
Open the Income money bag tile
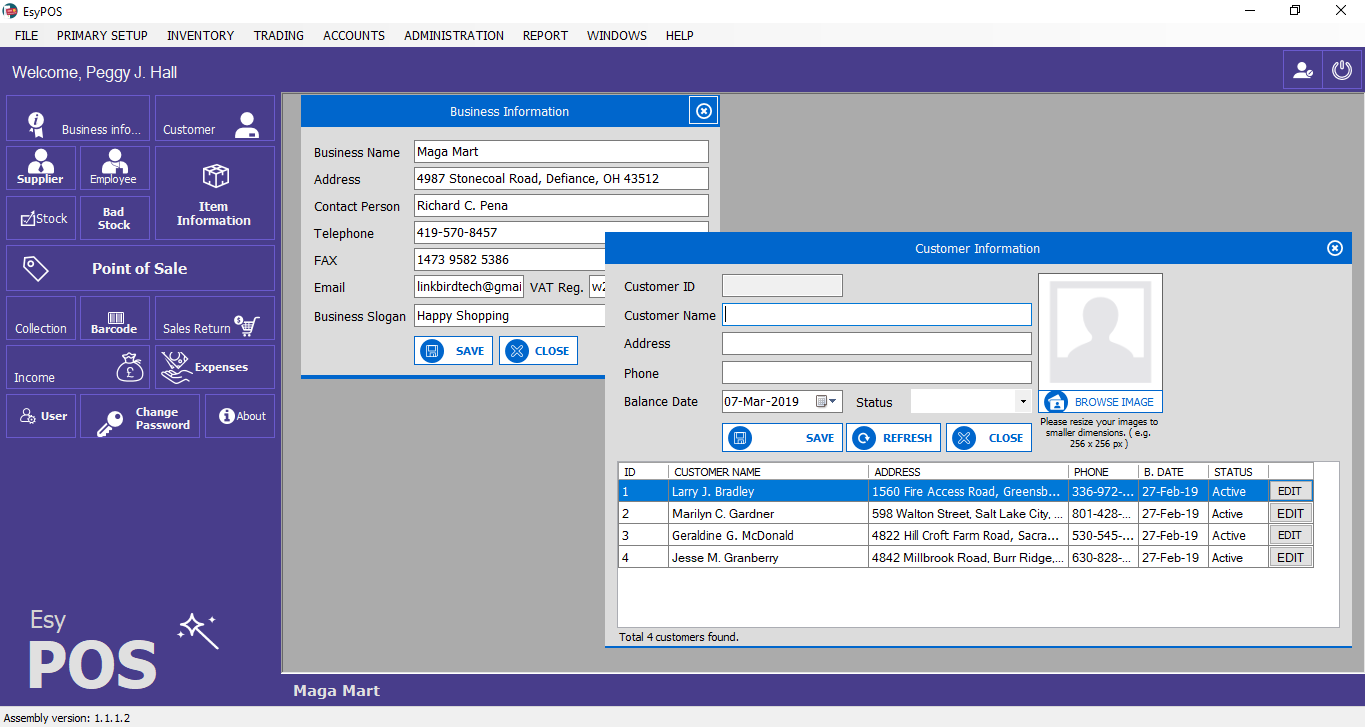(130, 369)
